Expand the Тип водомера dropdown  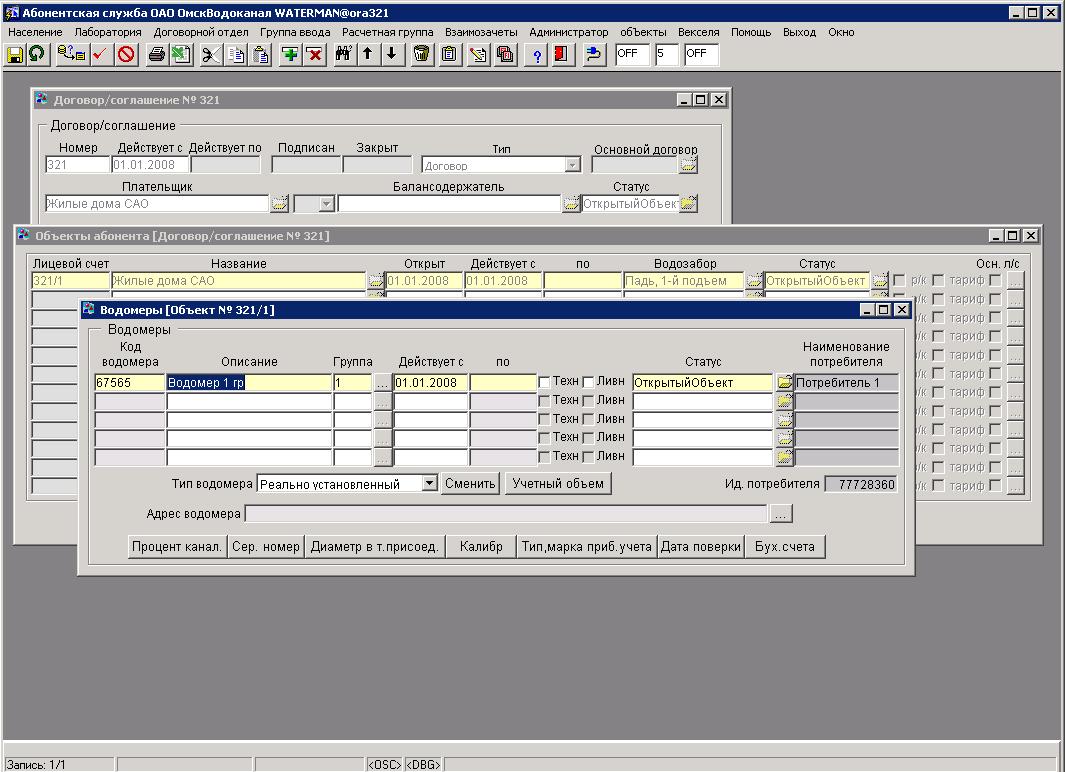tap(429, 484)
